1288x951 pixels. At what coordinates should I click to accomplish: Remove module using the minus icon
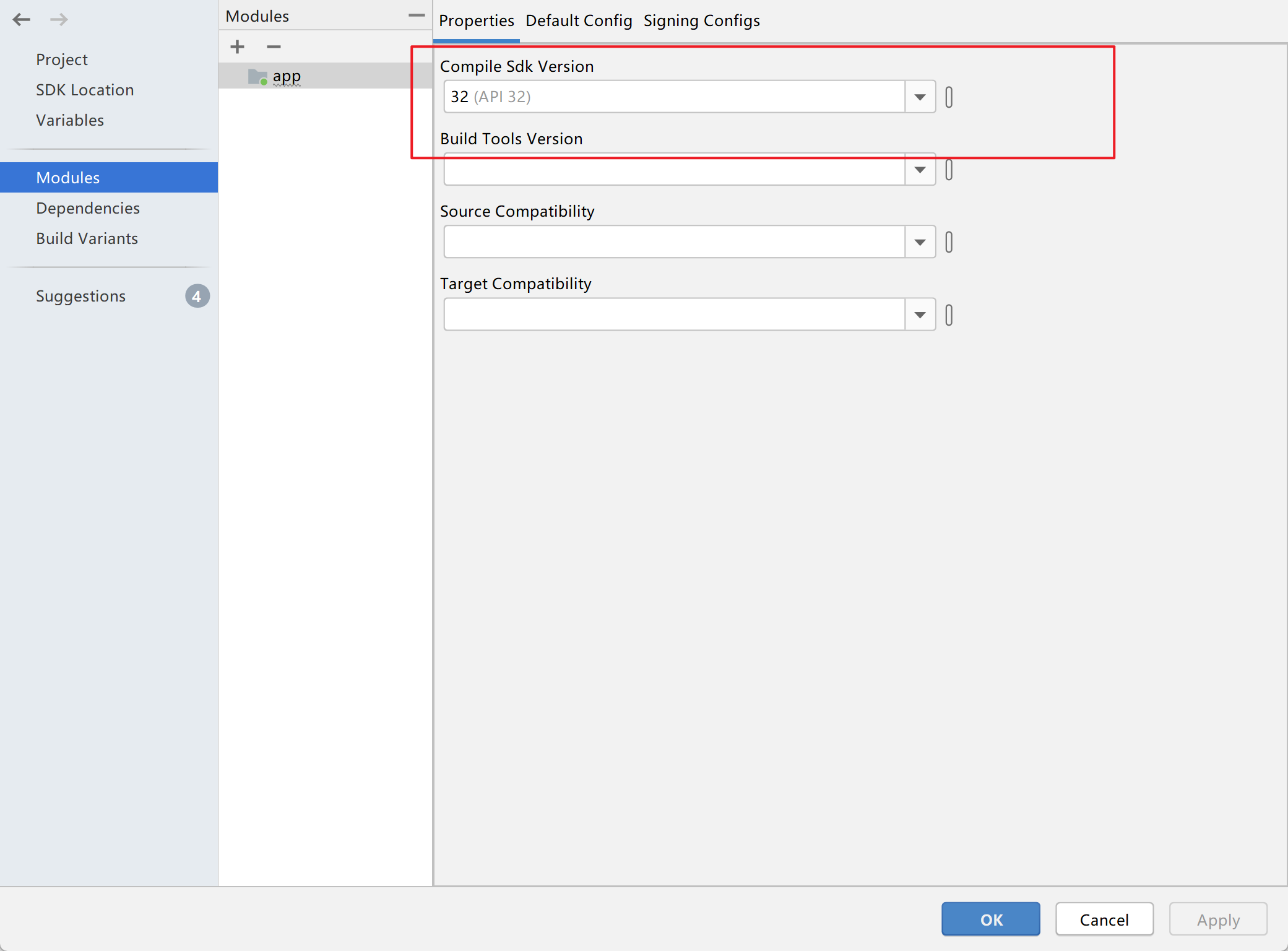point(274,47)
